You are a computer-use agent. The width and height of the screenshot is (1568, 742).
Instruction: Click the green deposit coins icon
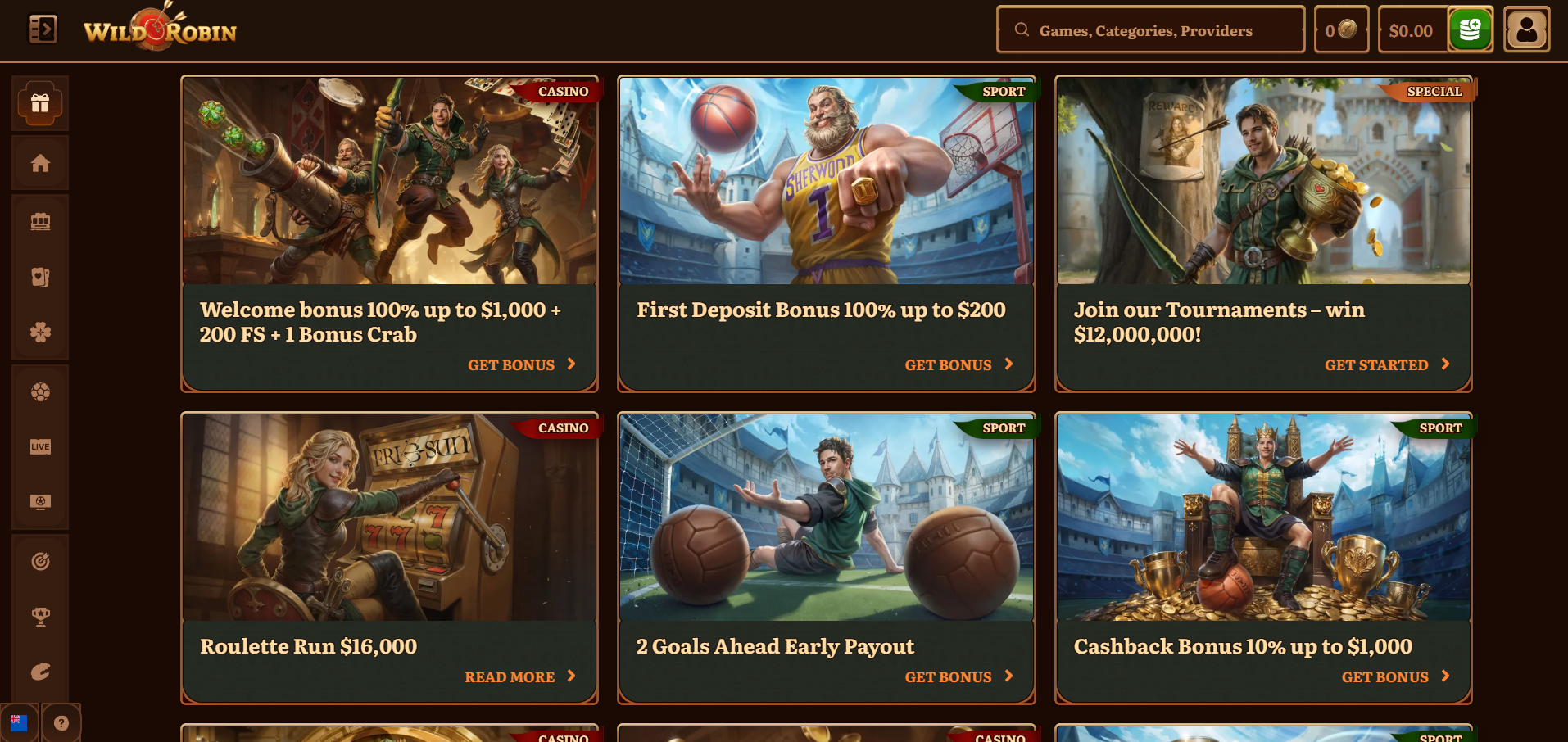click(1470, 29)
